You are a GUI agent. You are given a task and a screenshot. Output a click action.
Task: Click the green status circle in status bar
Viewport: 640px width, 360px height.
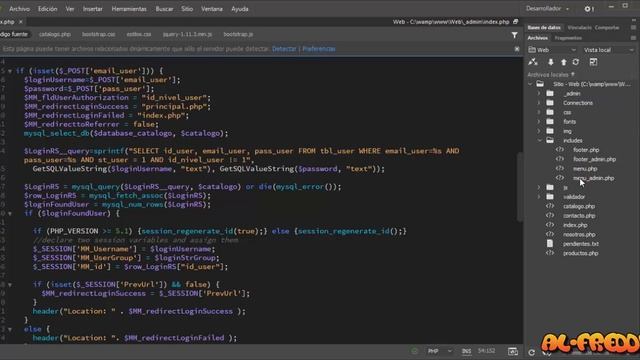click(415, 351)
